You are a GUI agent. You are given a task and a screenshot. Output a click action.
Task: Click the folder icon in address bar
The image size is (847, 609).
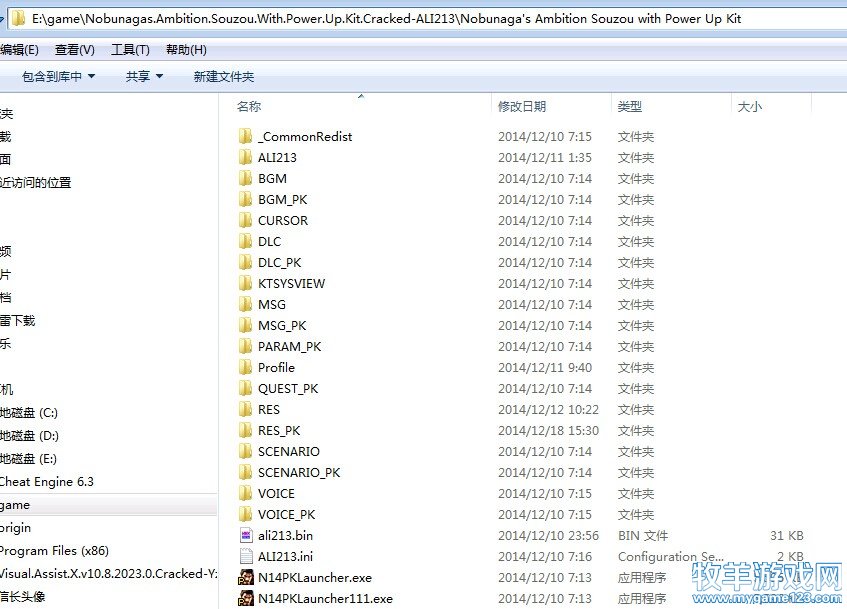coord(18,18)
